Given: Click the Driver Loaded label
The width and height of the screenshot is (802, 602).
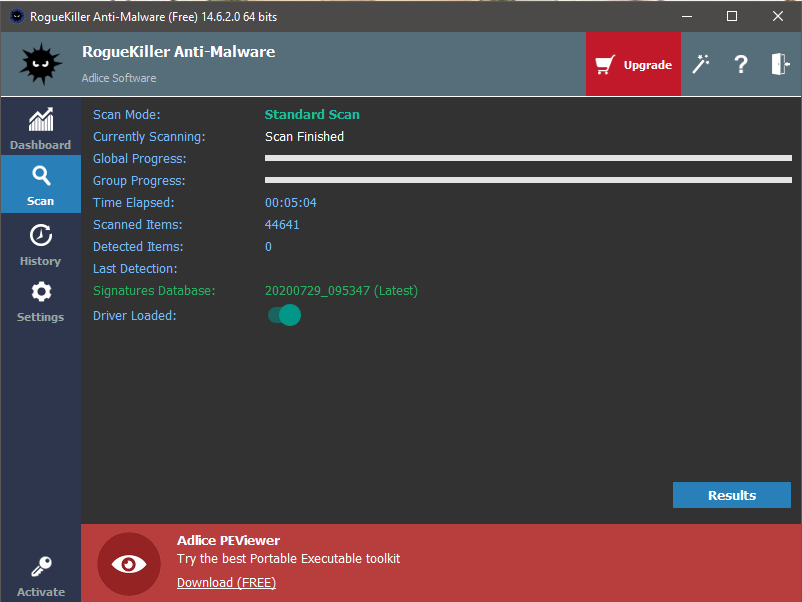Looking at the screenshot, I should (x=135, y=316).
